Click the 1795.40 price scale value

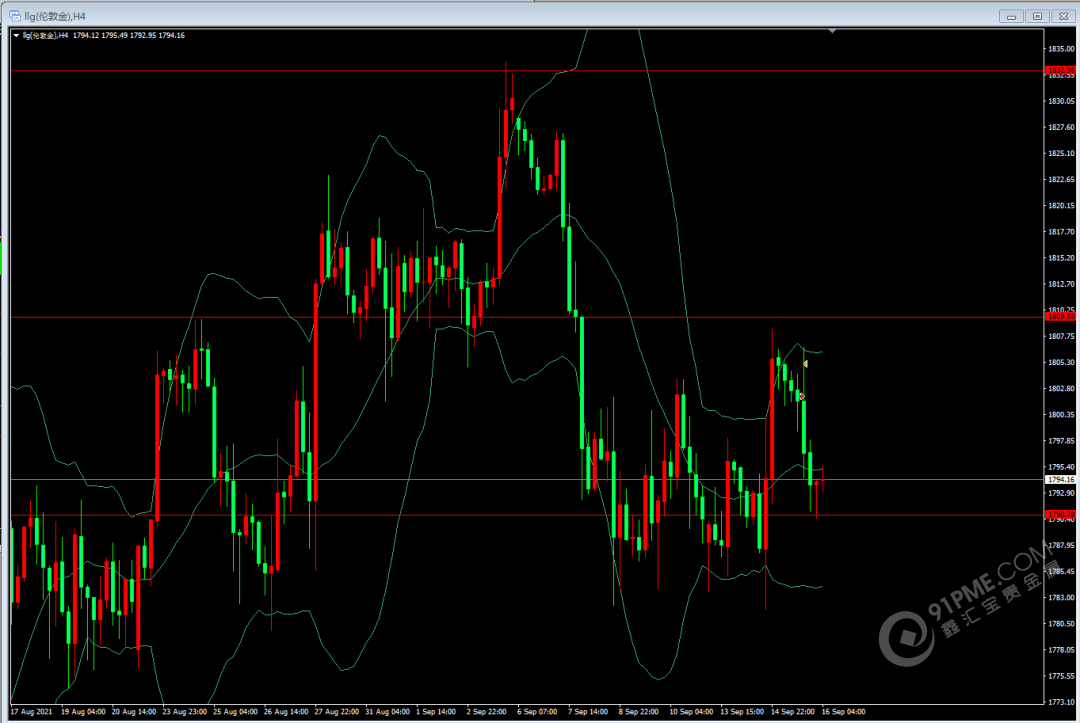[1061, 467]
